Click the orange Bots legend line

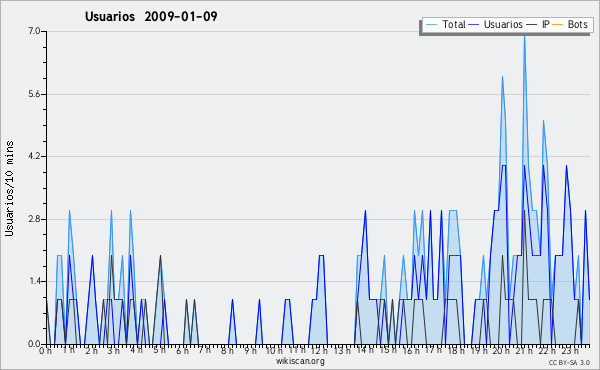pyautogui.click(x=558, y=25)
